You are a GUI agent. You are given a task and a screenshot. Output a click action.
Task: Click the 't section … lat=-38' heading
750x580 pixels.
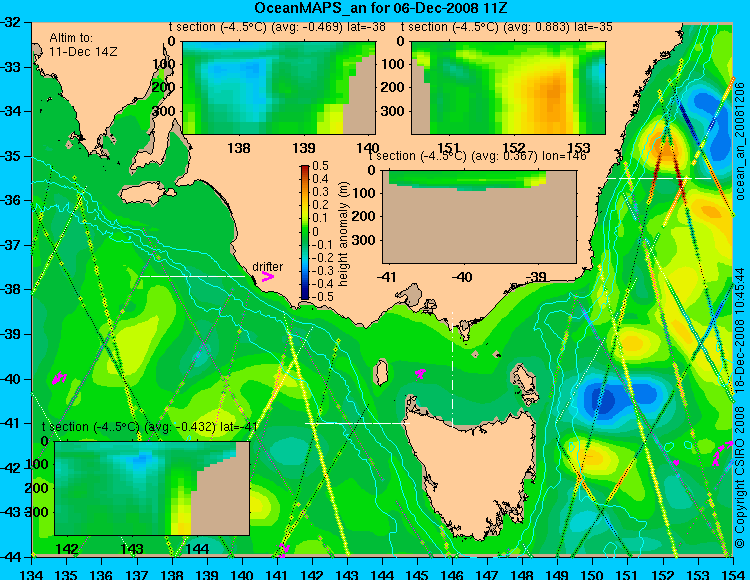[277, 27]
